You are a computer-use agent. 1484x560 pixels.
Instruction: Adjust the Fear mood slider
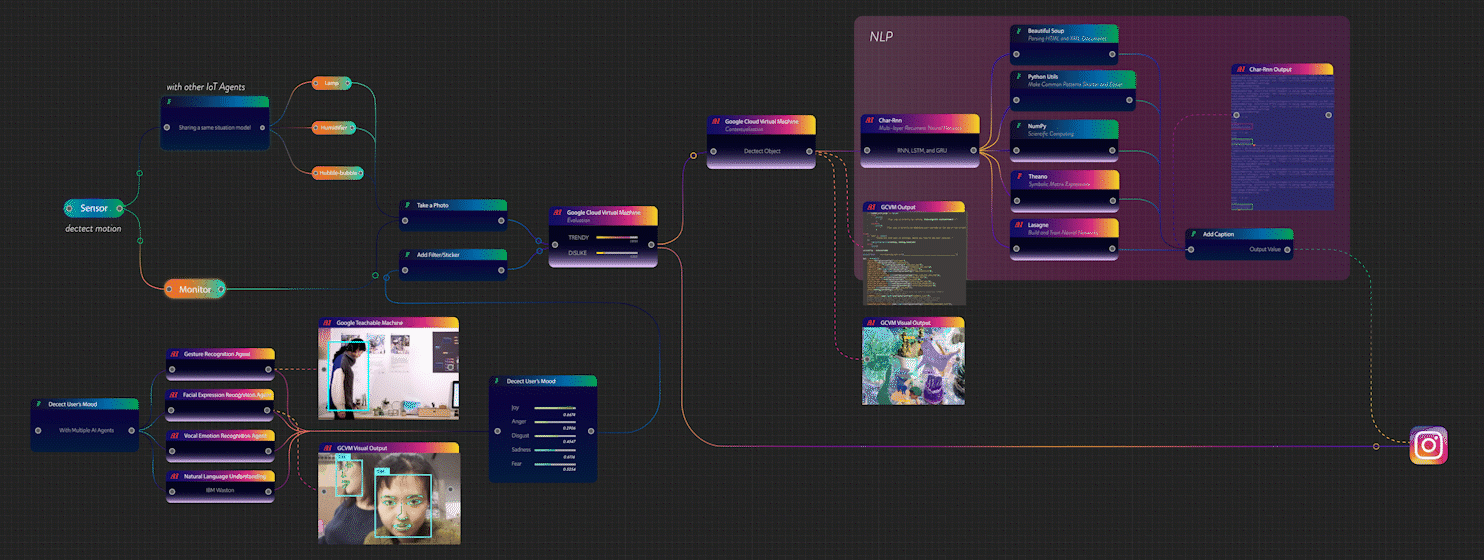click(x=555, y=464)
